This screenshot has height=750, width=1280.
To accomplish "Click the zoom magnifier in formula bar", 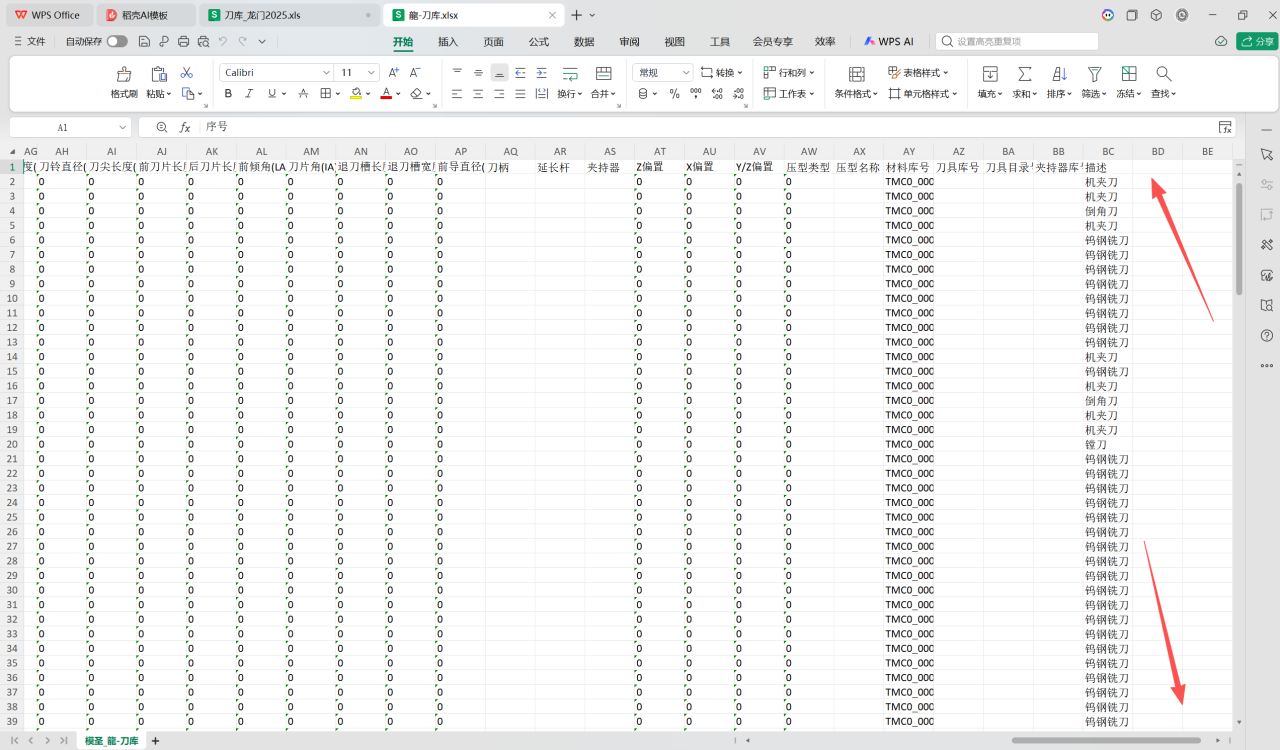I will tap(162, 127).
